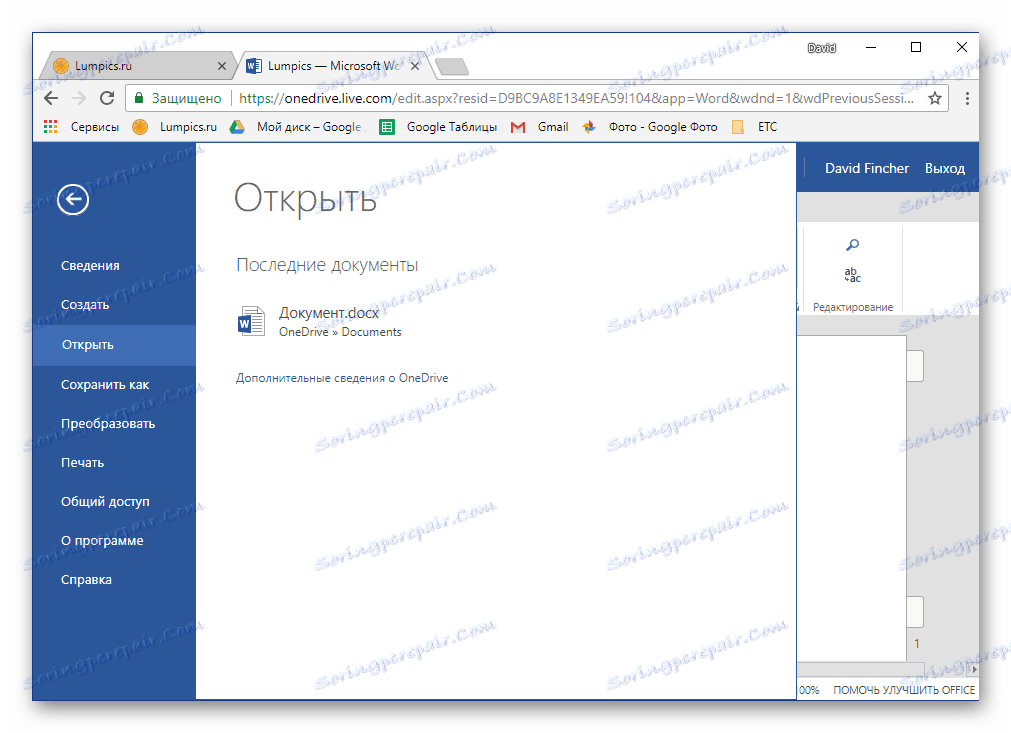Viewport: 1011px width, 733px height.
Task: Choose Общий доступ in the sidebar
Action: [x=104, y=502]
